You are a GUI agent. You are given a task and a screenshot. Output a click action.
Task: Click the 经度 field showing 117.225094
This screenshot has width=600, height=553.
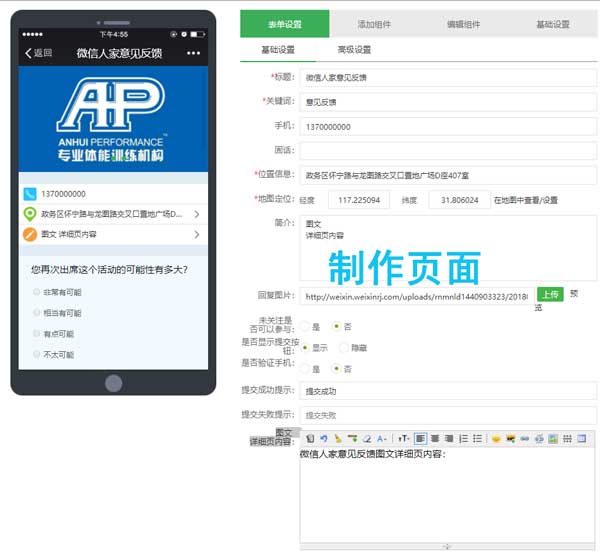359,200
